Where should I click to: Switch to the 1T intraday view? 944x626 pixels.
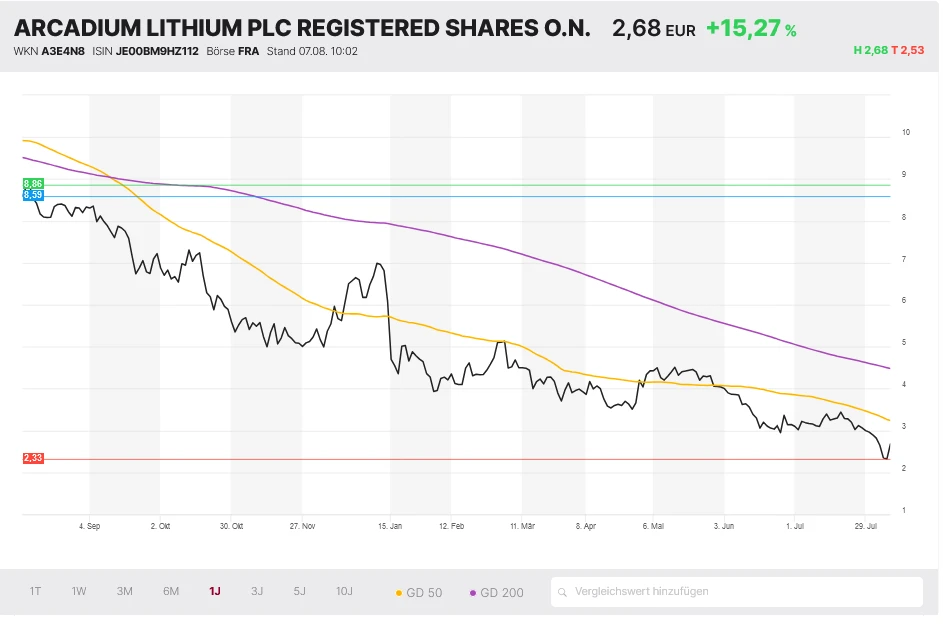click(x=35, y=591)
